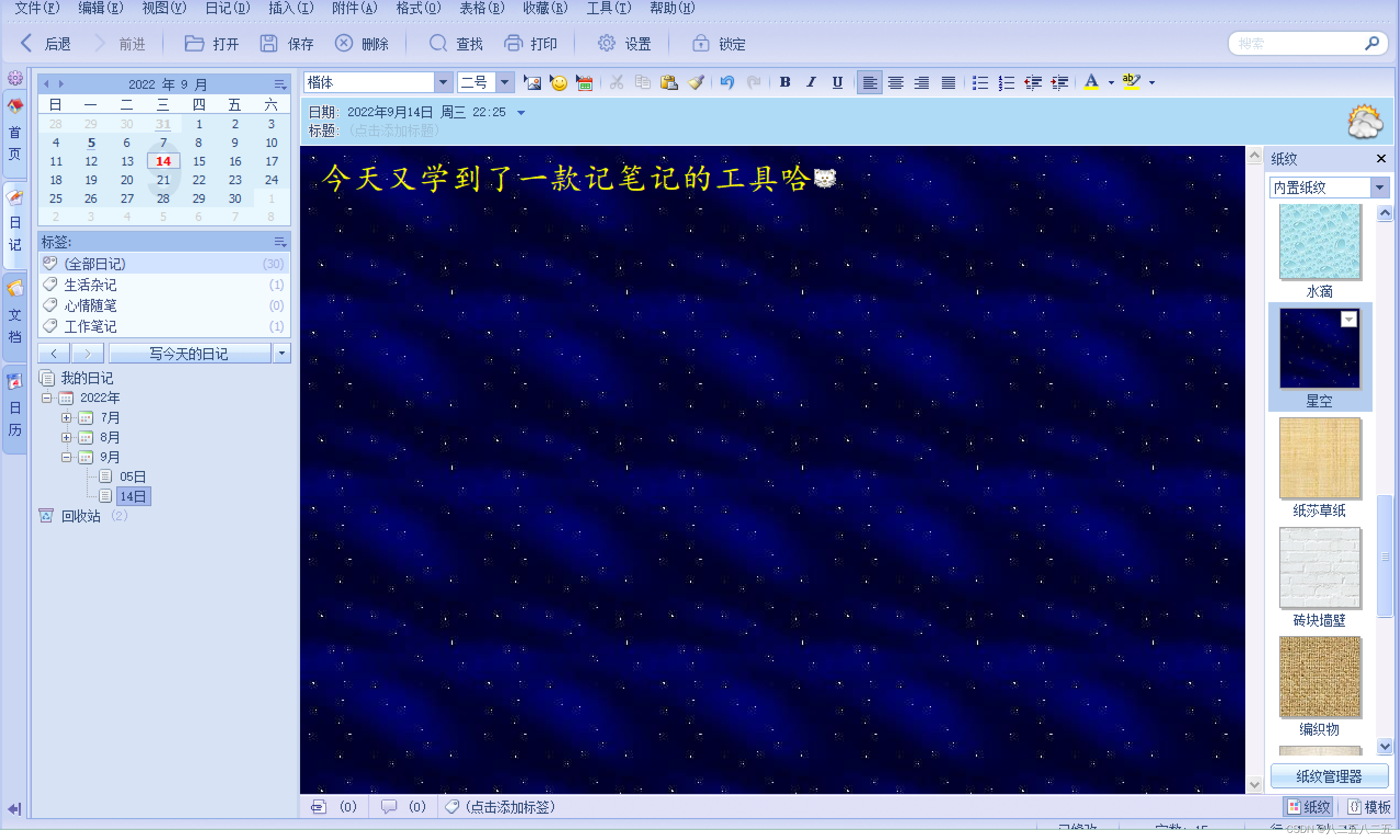
Task: Toggle italic formatting
Action: 811,83
